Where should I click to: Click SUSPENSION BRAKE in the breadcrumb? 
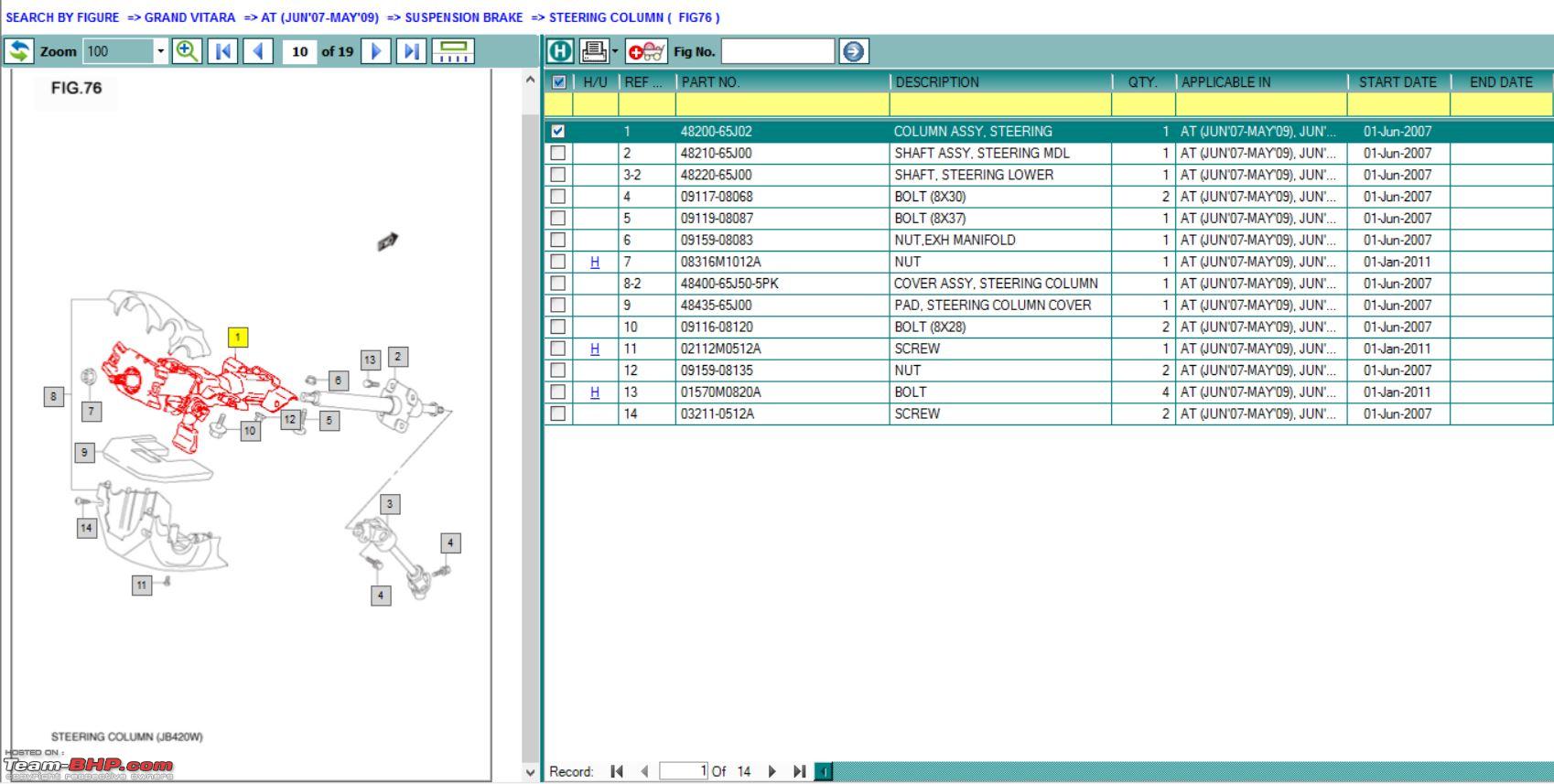[x=464, y=17]
